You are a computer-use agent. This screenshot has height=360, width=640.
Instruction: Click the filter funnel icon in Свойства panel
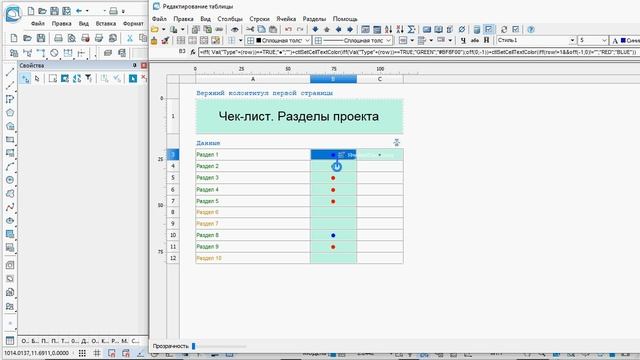point(88,78)
